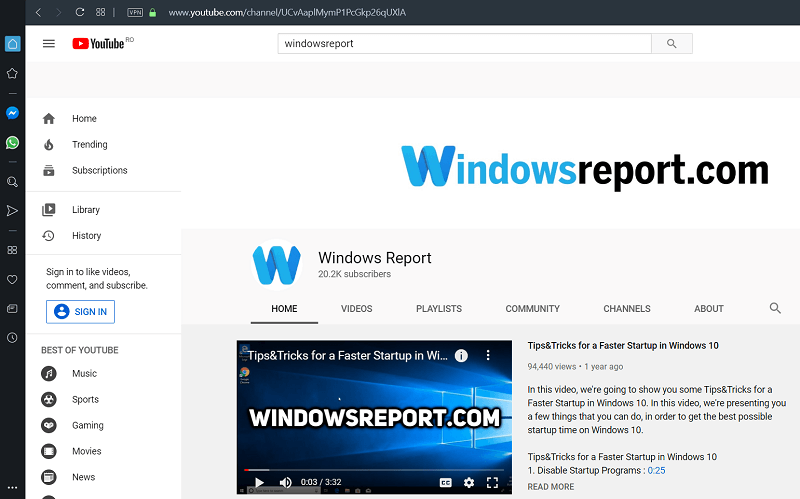Click the browser forward arrow
This screenshot has height=499, width=800.
click(59, 12)
